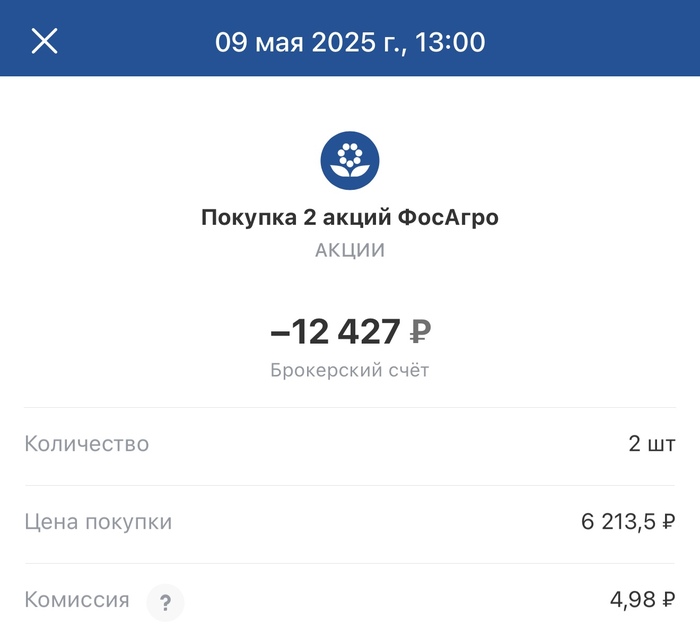
Task: Close the transaction details screen
Action: click(44, 41)
